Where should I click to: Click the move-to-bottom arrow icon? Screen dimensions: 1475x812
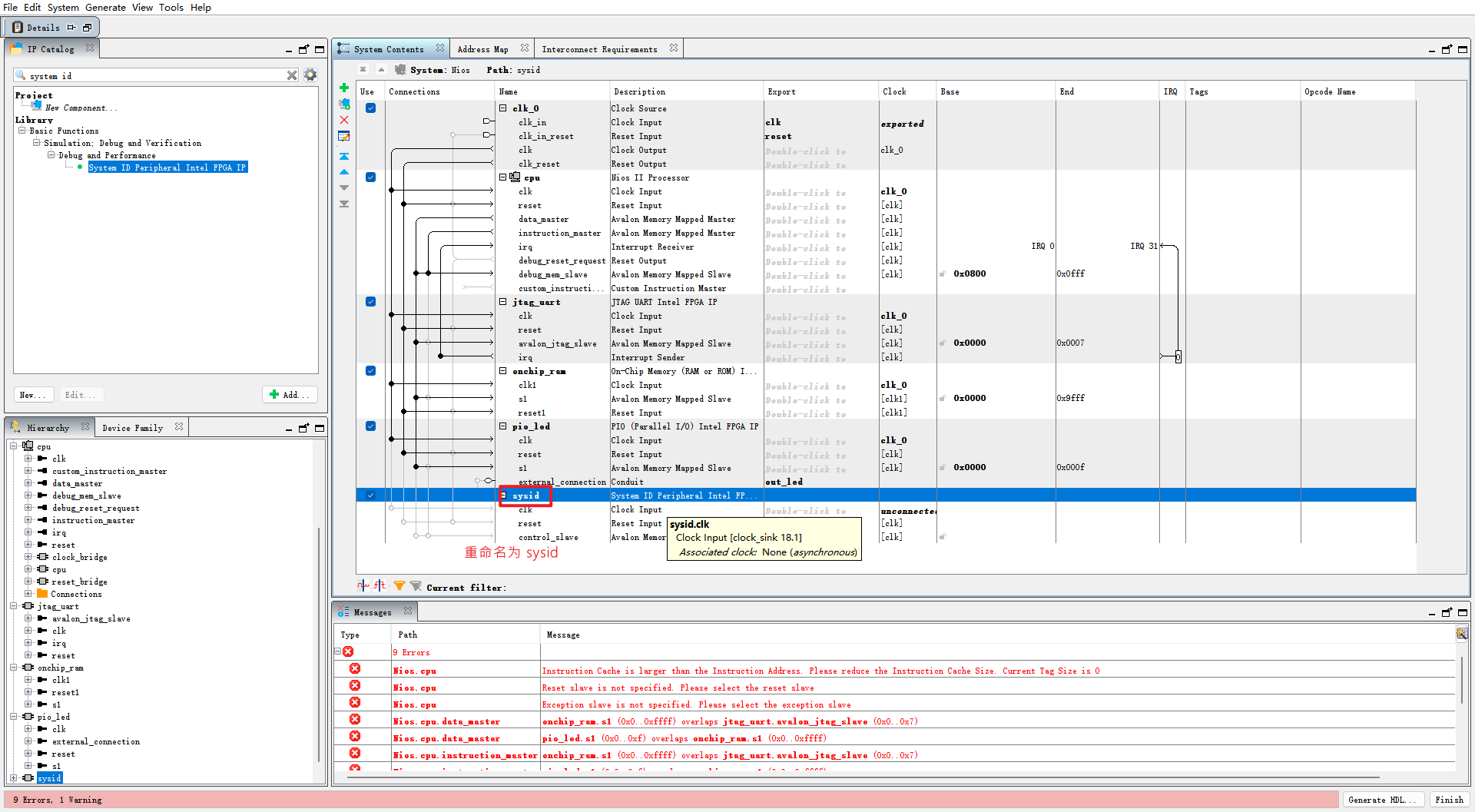click(343, 204)
